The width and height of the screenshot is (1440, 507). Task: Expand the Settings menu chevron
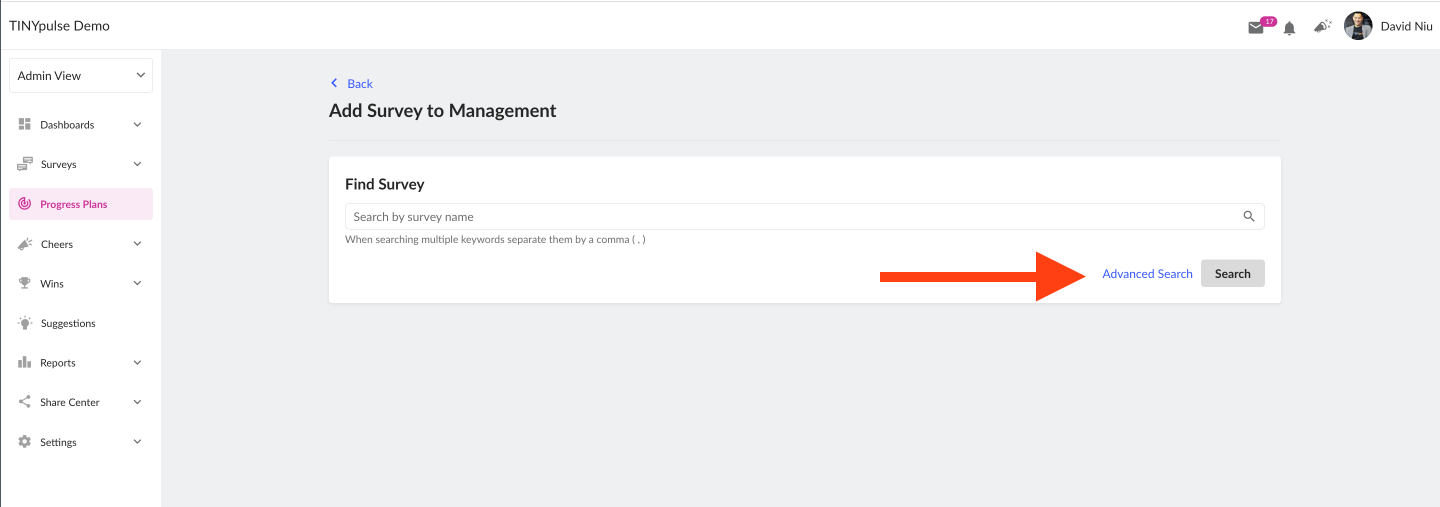coord(138,442)
